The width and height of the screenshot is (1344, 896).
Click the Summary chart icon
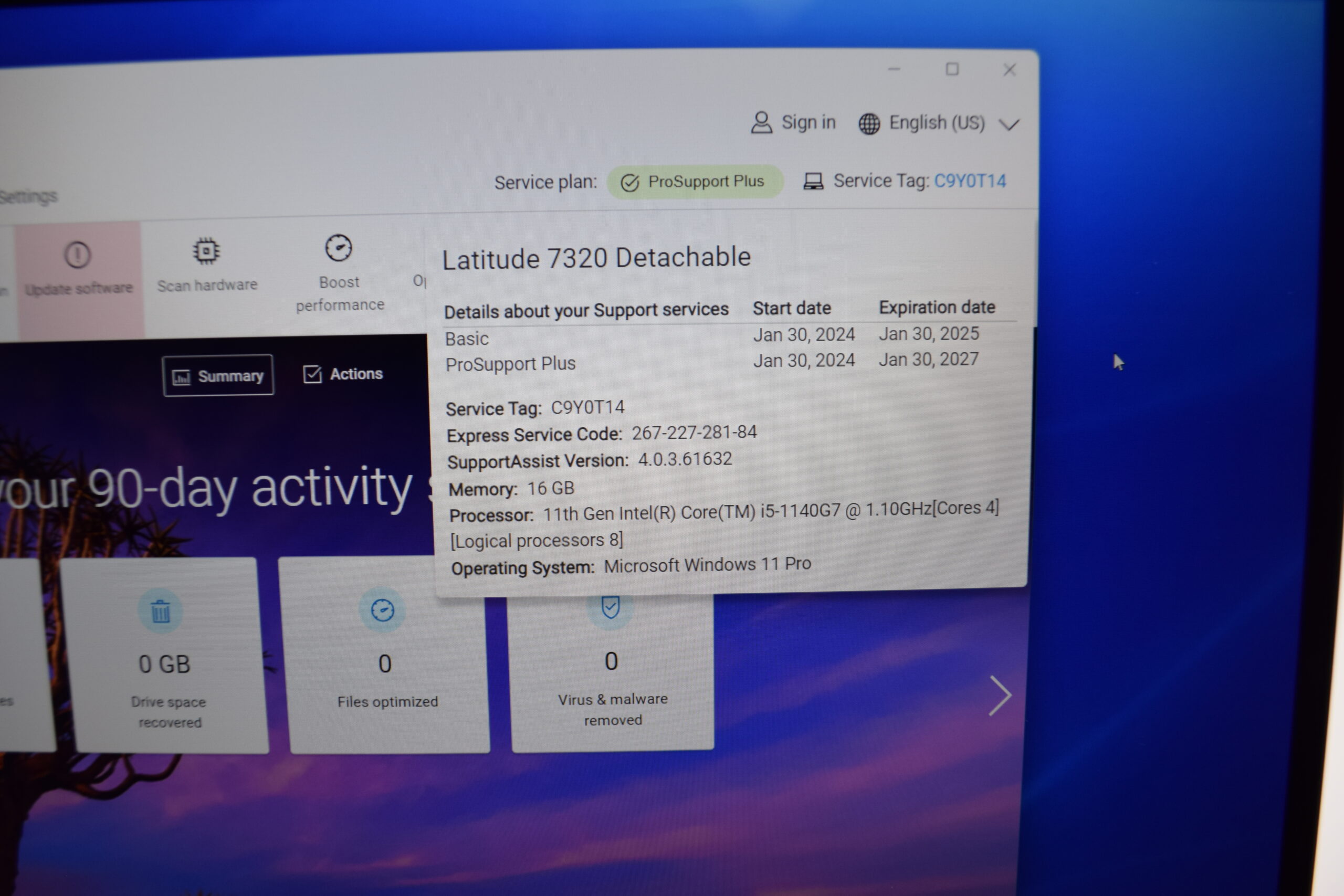pyautogui.click(x=181, y=377)
